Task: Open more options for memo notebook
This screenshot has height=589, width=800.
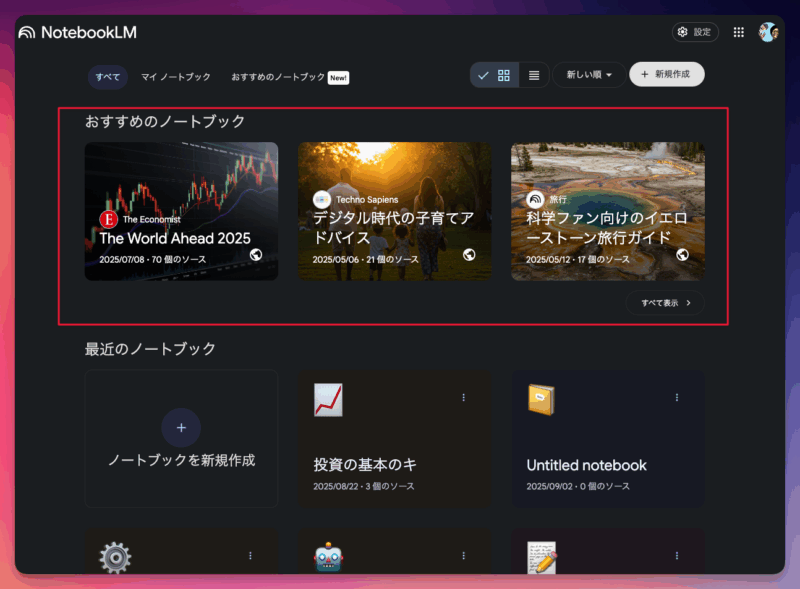Action: click(x=677, y=556)
